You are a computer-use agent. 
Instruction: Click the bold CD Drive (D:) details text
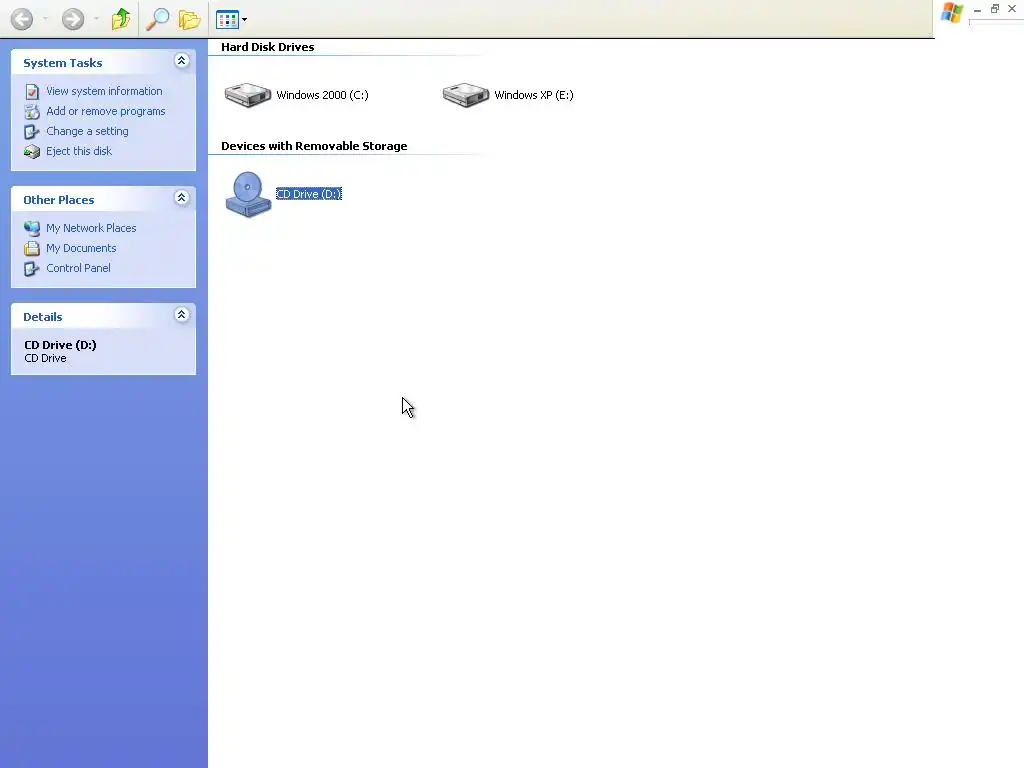[x=60, y=345]
